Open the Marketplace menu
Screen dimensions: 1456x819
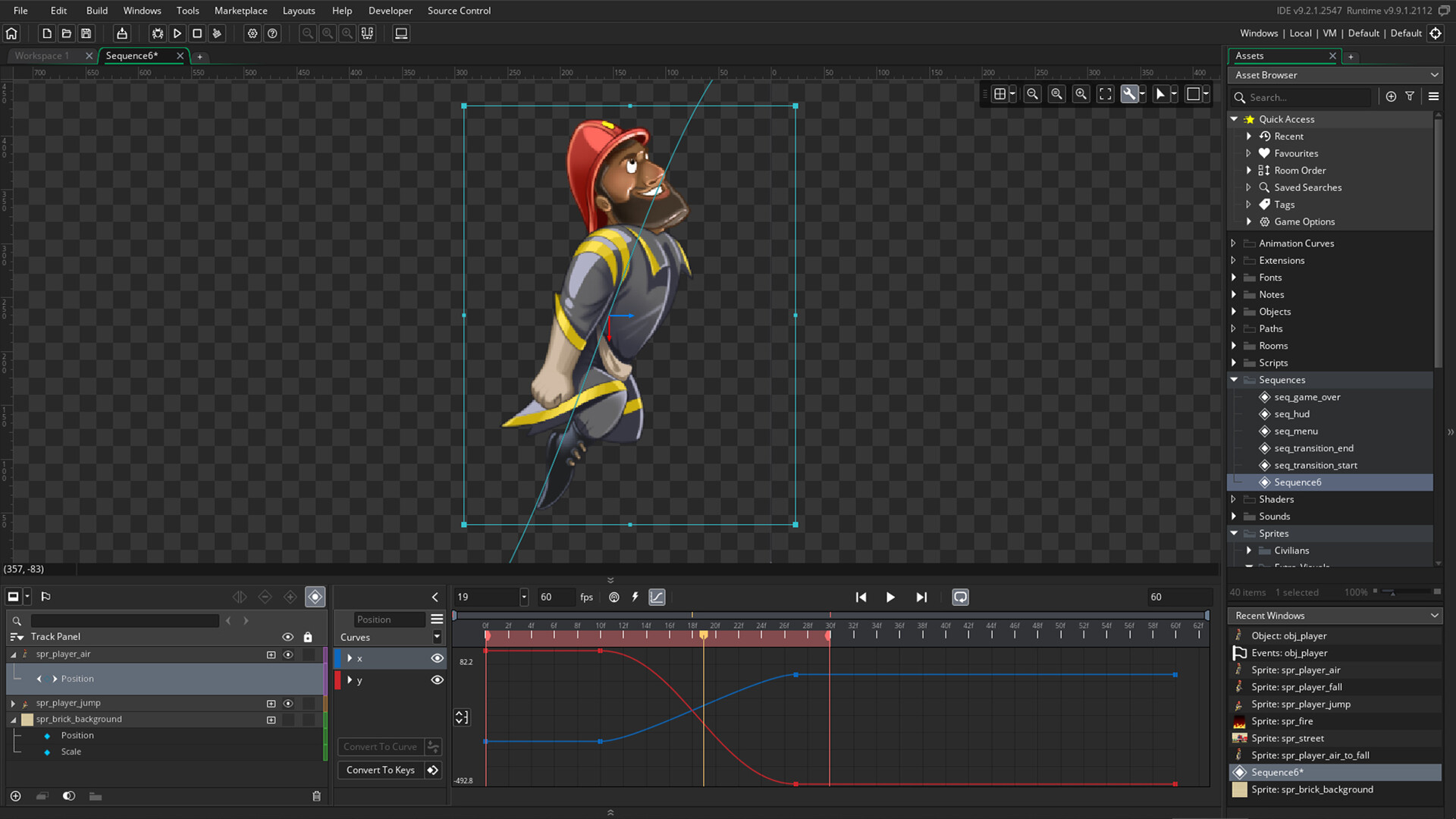240,11
